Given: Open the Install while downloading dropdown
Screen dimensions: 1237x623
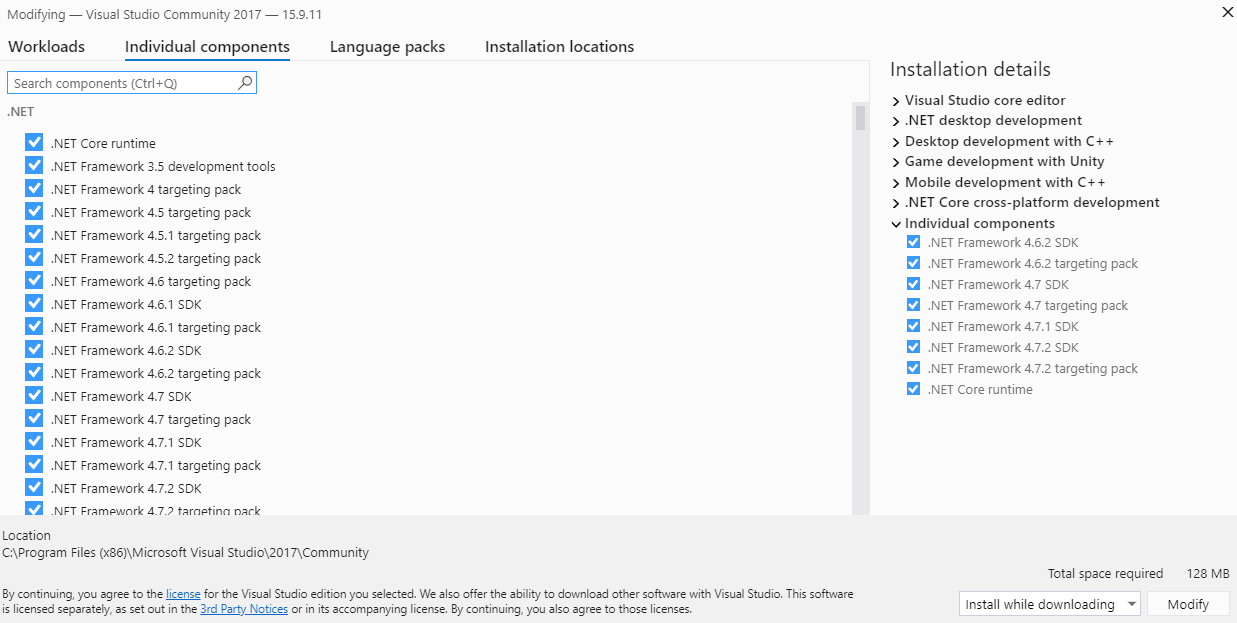Looking at the screenshot, I should pos(1050,604).
